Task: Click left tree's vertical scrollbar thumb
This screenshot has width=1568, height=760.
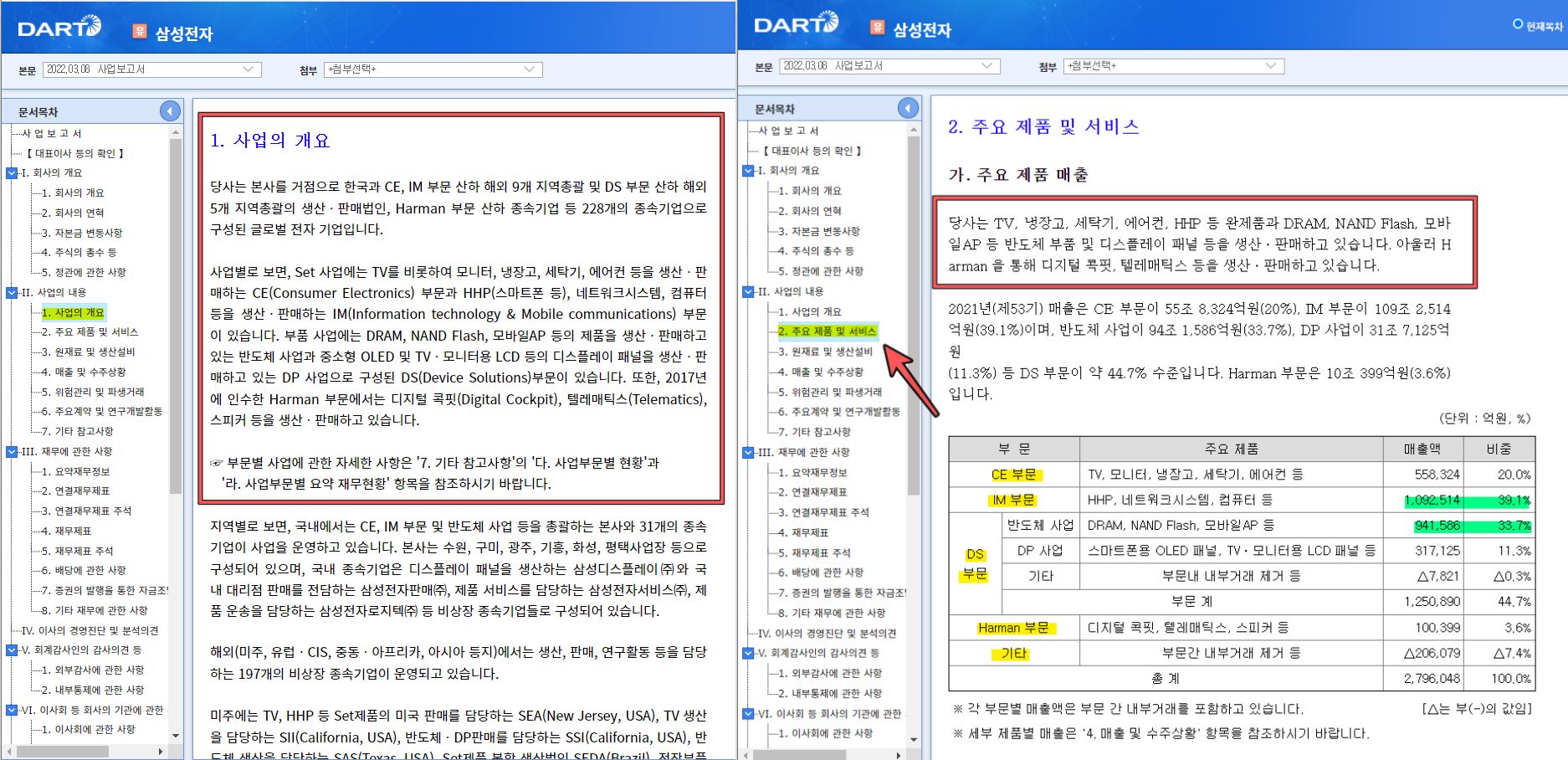Action: coord(176,316)
